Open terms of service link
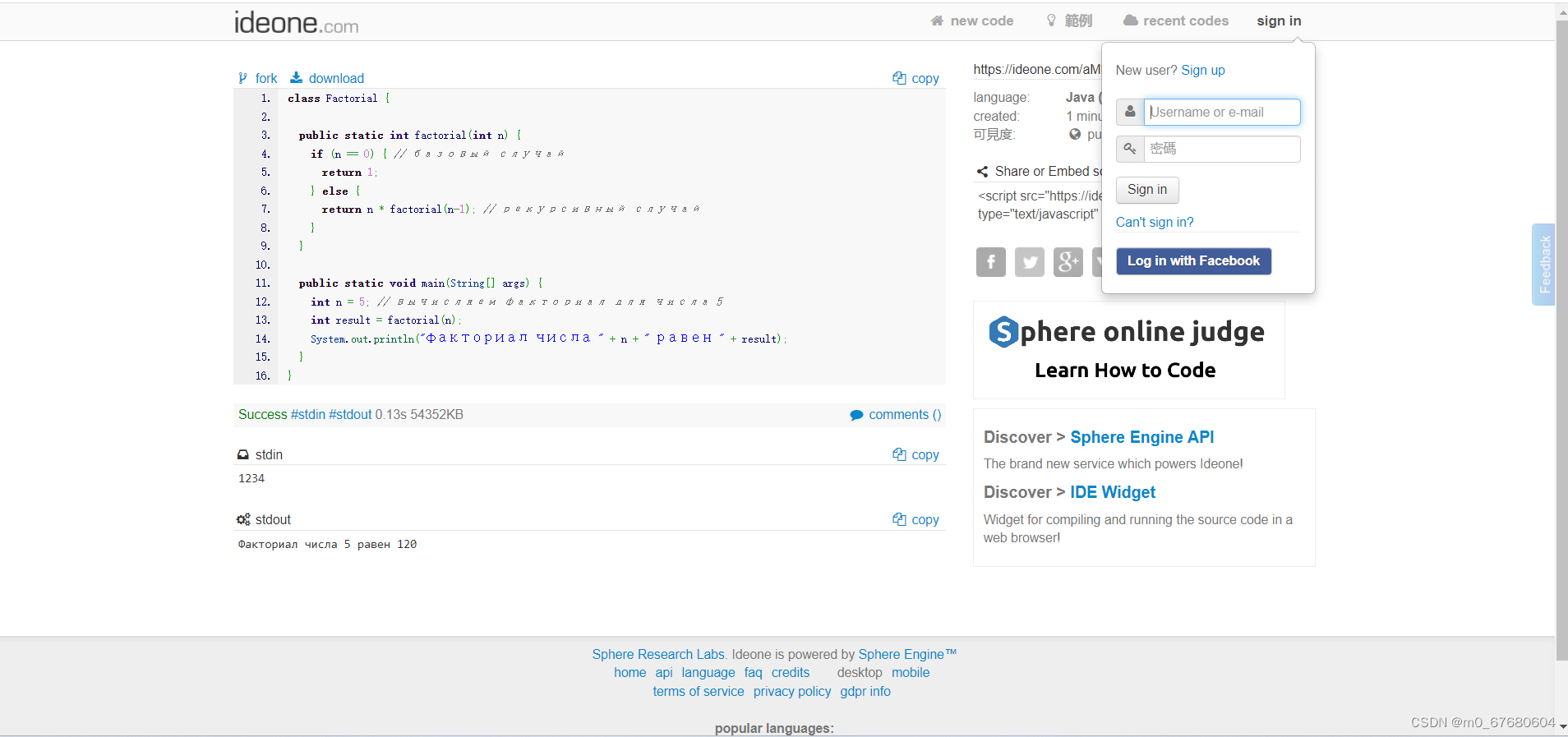This screenshot has width=1568, height=737. (x=699, y=692)
